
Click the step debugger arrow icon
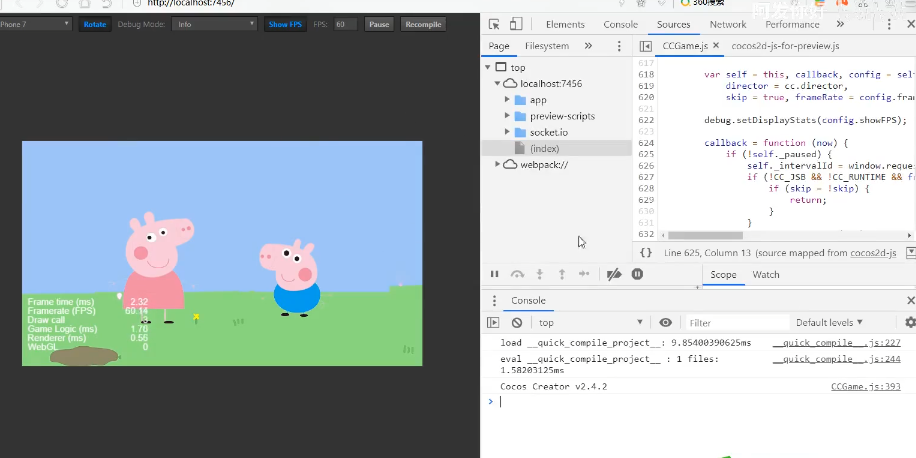pyautogui.click(x=584, y=274)
